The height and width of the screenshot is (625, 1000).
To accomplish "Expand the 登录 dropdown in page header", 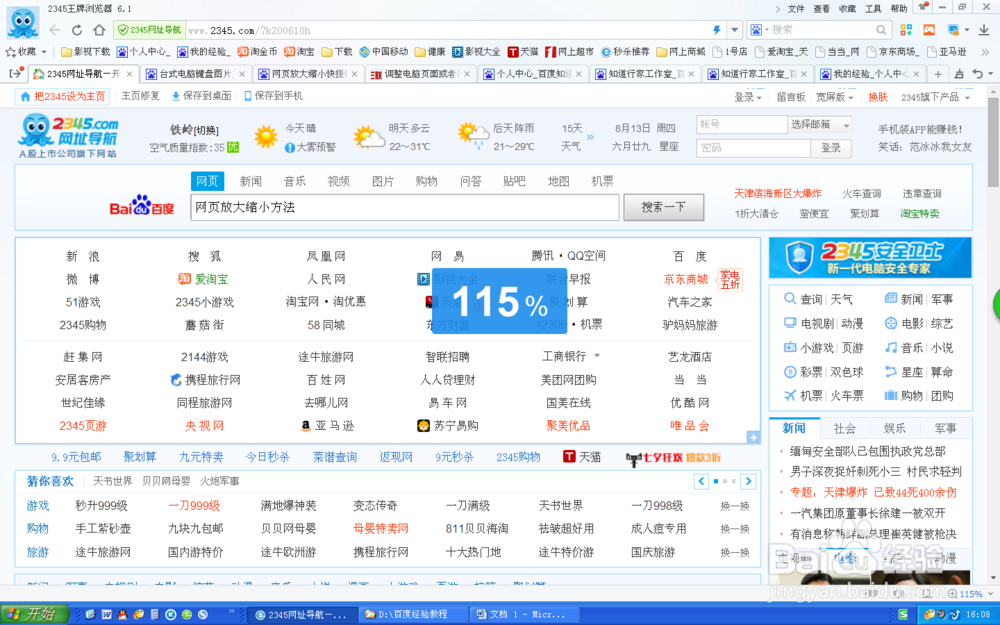I will [x=748, y=97].
